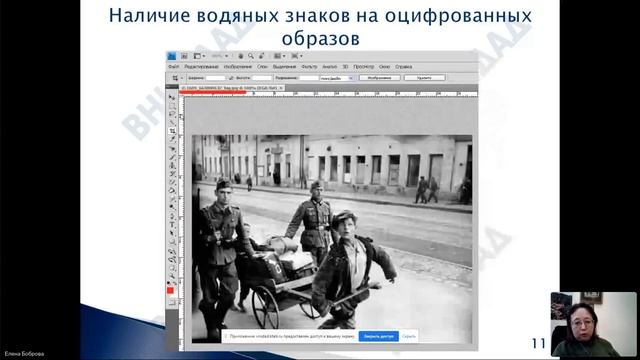Select the Rectangular Marquee tool
This screenshot has height=360, width=640.
(x=172, y=106)
